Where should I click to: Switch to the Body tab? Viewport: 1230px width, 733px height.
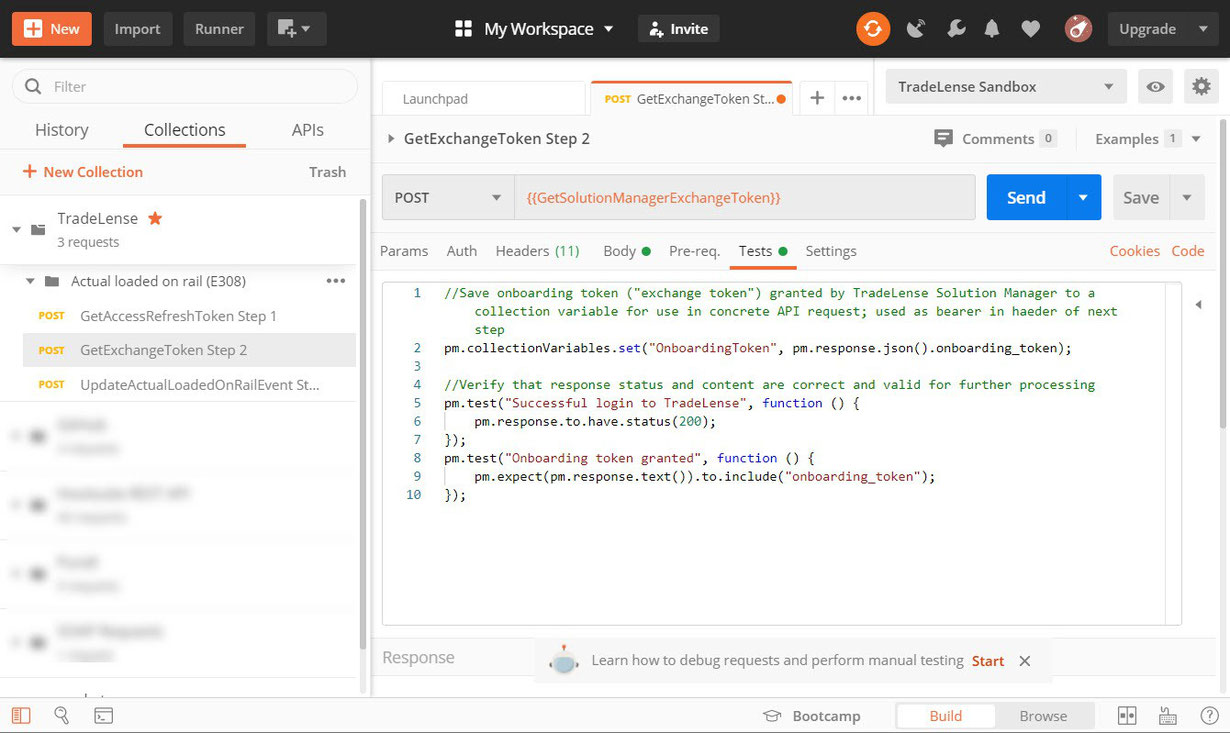point(627,251)
